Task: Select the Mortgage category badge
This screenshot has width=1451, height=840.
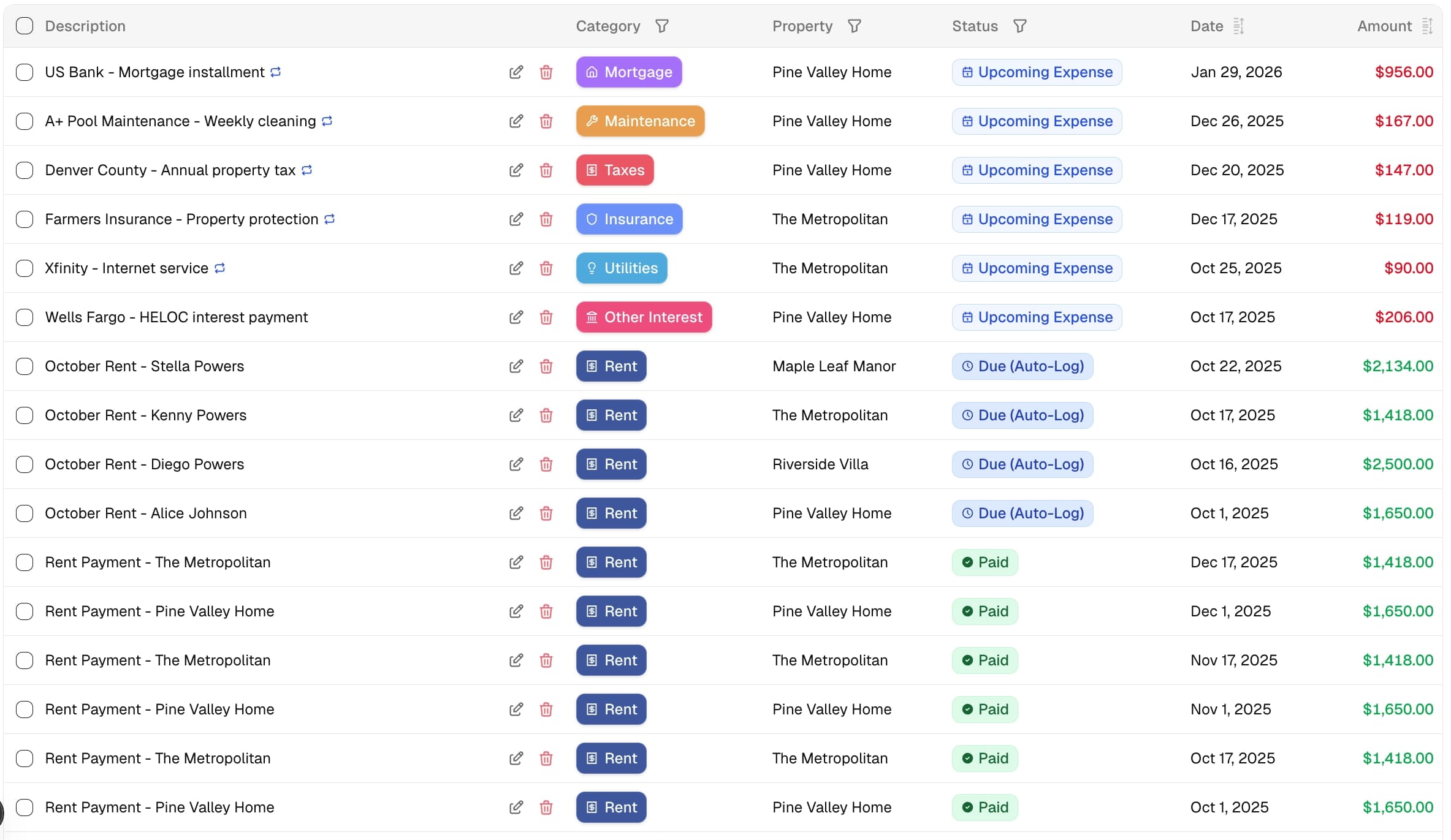Action: point(628,72)
